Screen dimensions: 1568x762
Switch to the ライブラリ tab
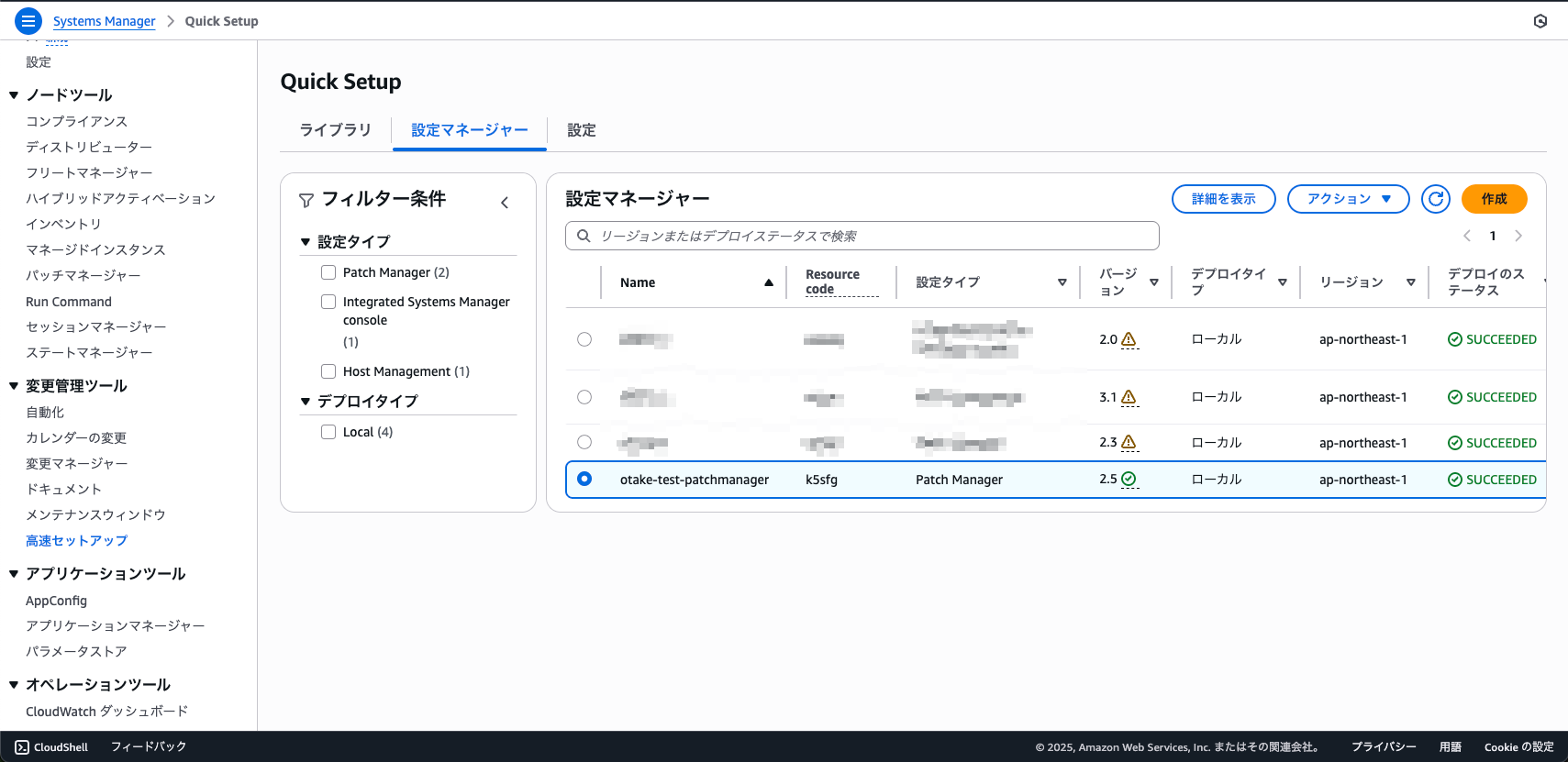point(335,130)
